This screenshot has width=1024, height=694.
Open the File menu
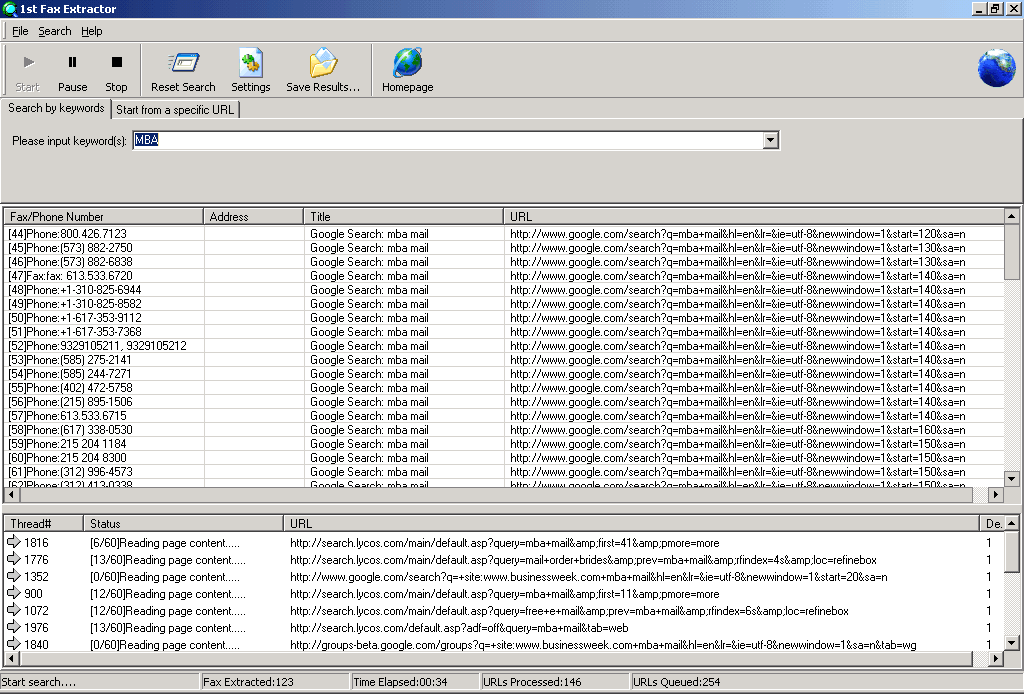pos(20,31)
